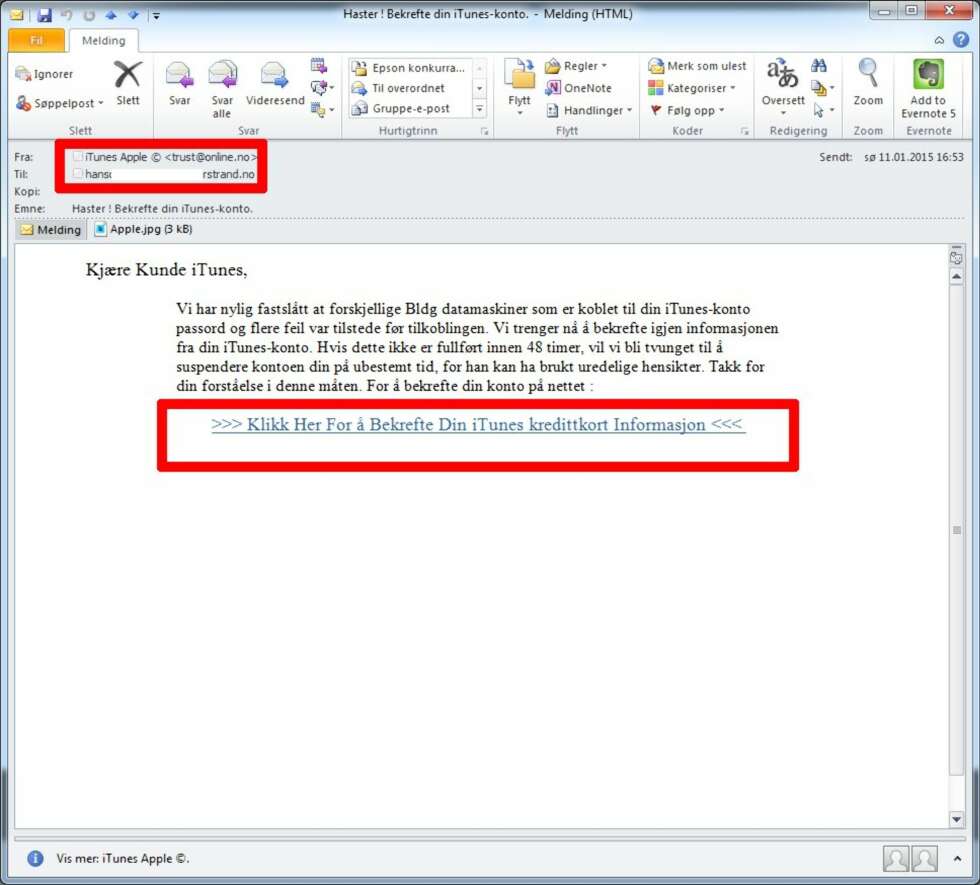The width and height of the screenshot is (980, 885).
Task: Click the Klikk Her For å Bekrefte link
Action: coord(478,424)
